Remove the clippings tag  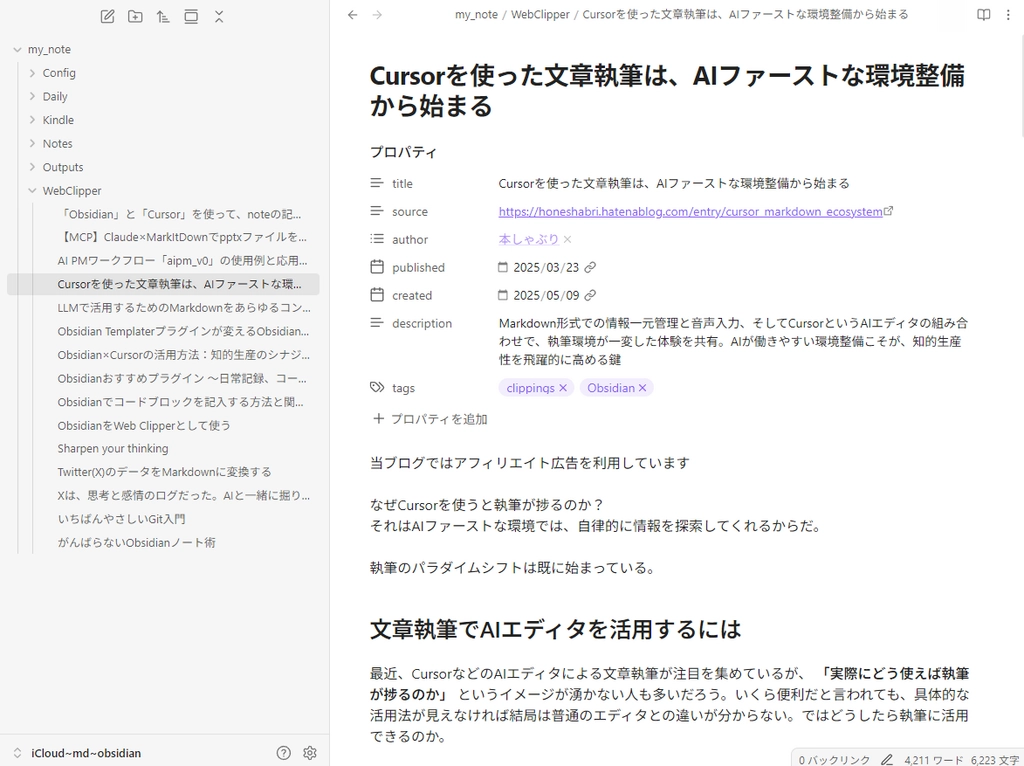point(563,388)
